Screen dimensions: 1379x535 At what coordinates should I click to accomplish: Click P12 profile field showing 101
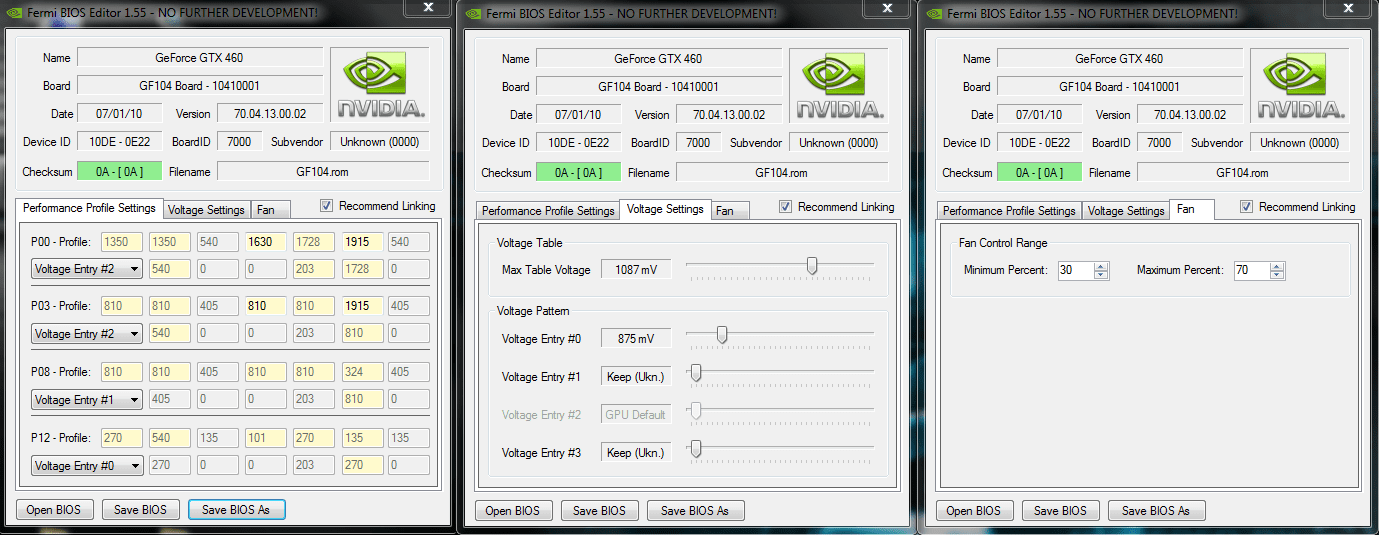[x=265, y=438]
